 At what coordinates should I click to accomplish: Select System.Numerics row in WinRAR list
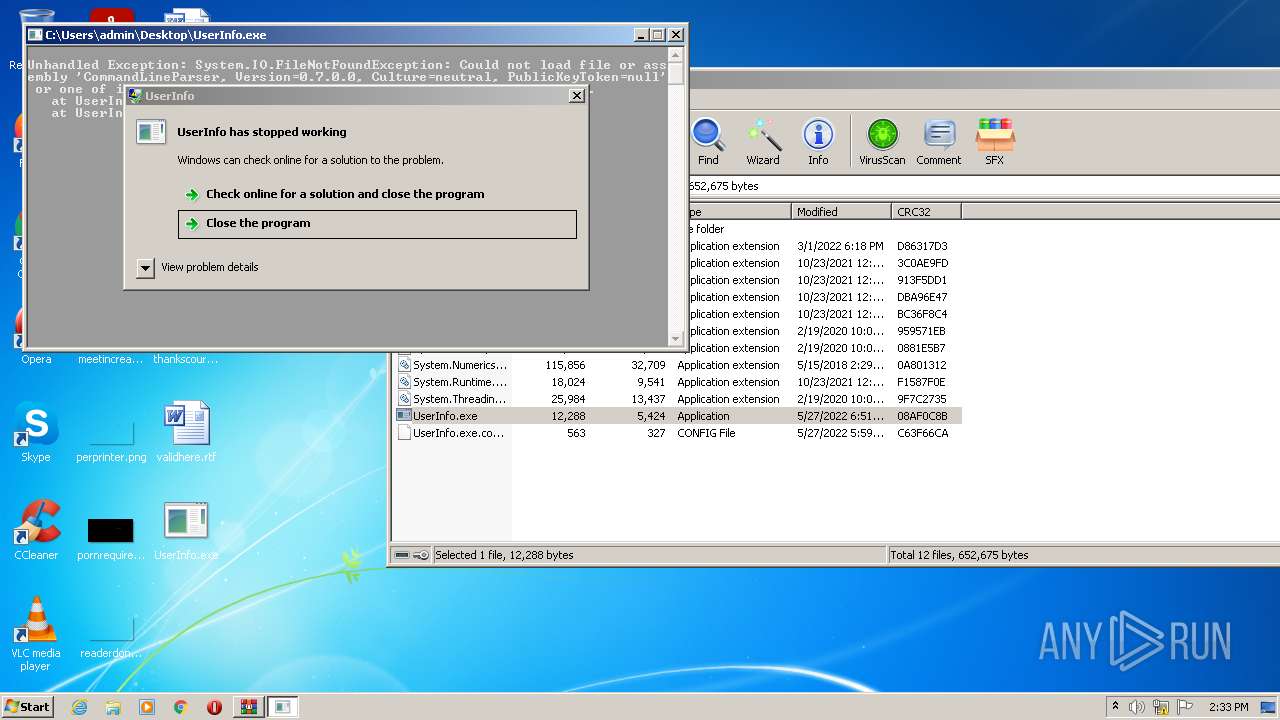point(678,365)
